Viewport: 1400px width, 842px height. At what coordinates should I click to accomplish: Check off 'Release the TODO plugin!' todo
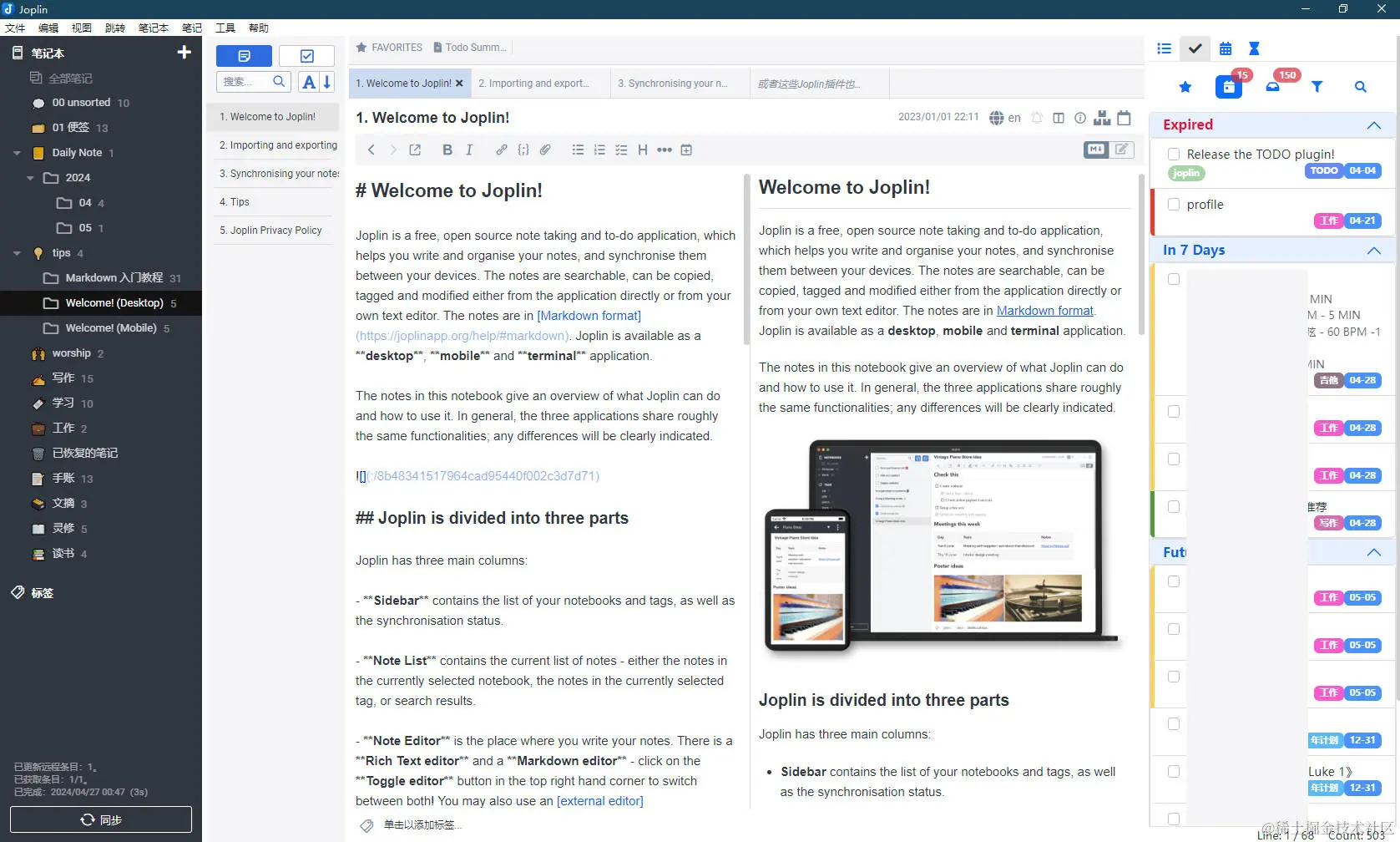tap(1174, 154)
